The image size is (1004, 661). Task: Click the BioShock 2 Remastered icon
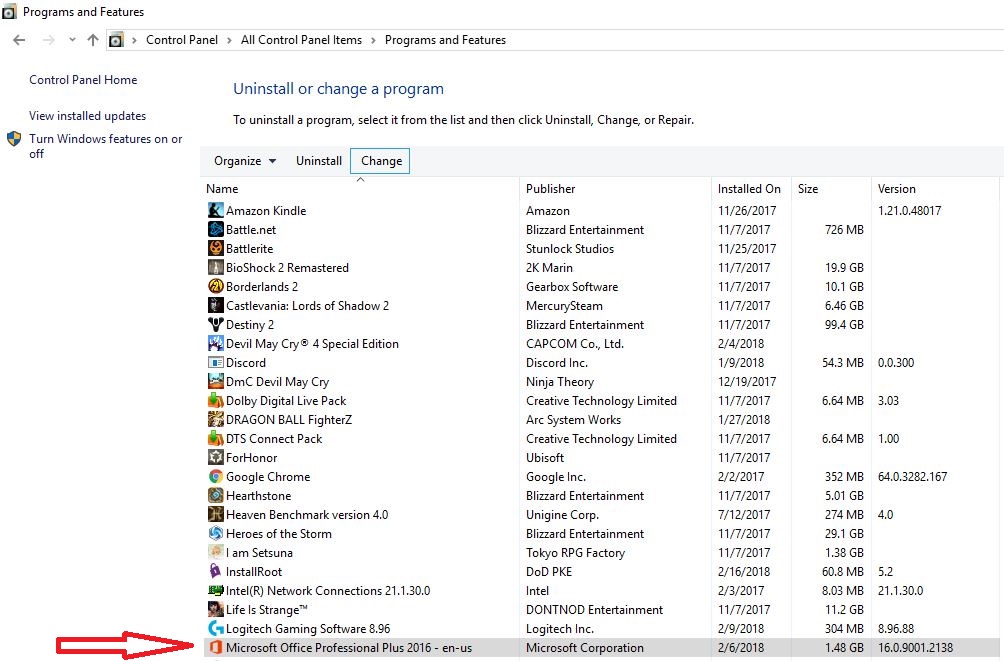pyautogui.click(x=216, y=267)
